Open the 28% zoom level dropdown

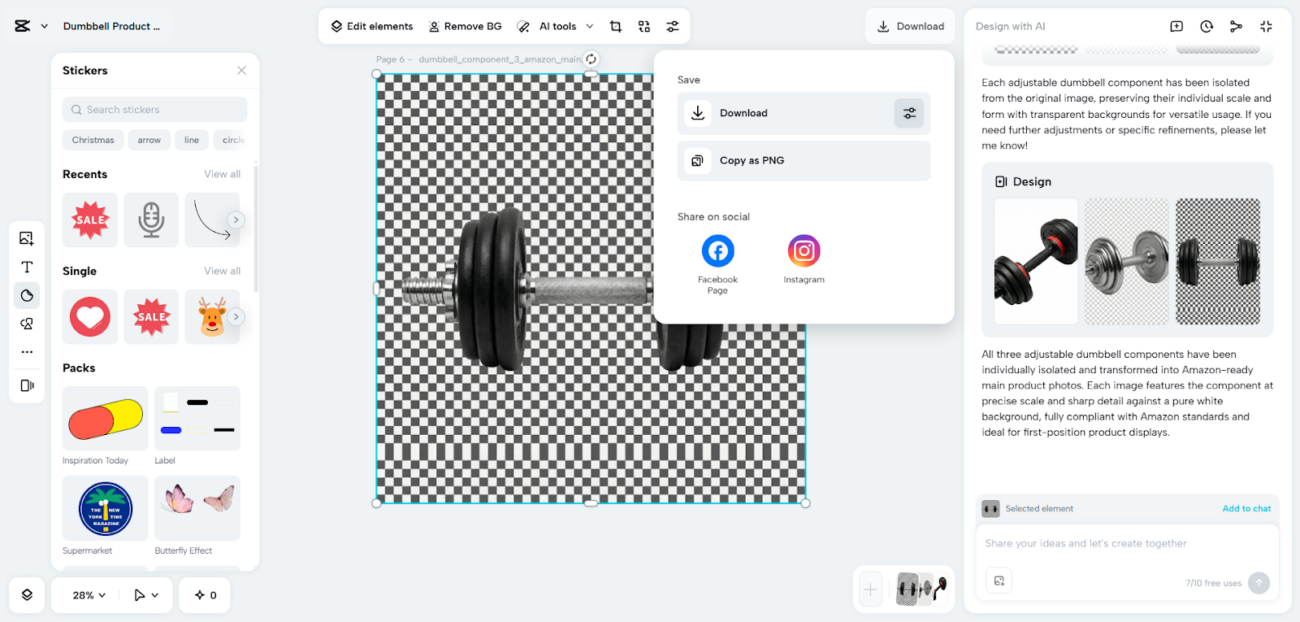tap(89, 595)
